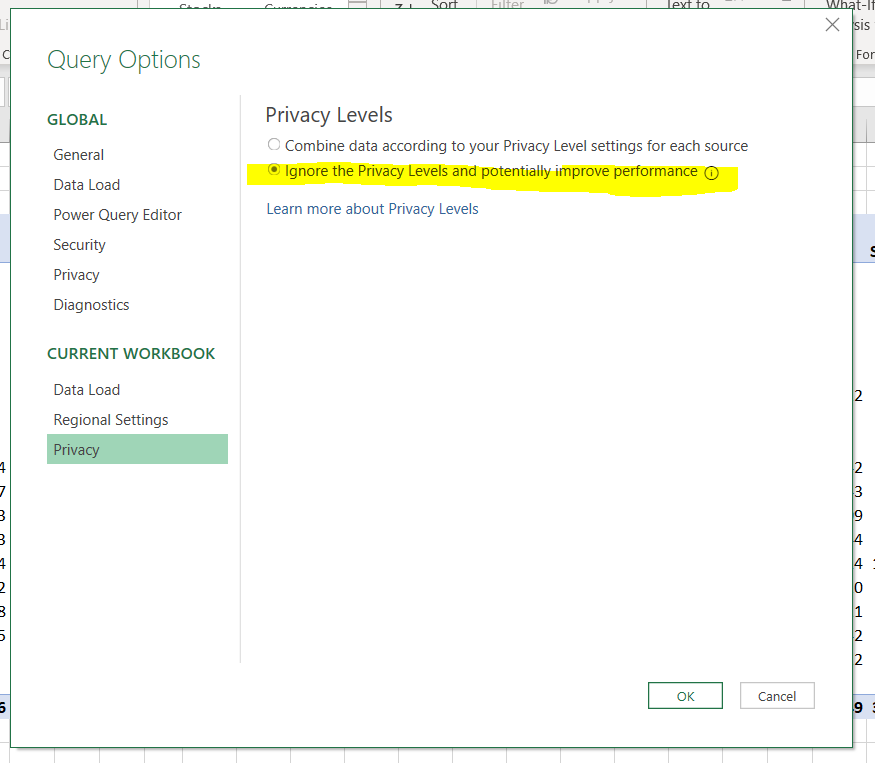
Task: Select 'Ignore the Privacy Levels' radio option
Action: tap(274, 171)
